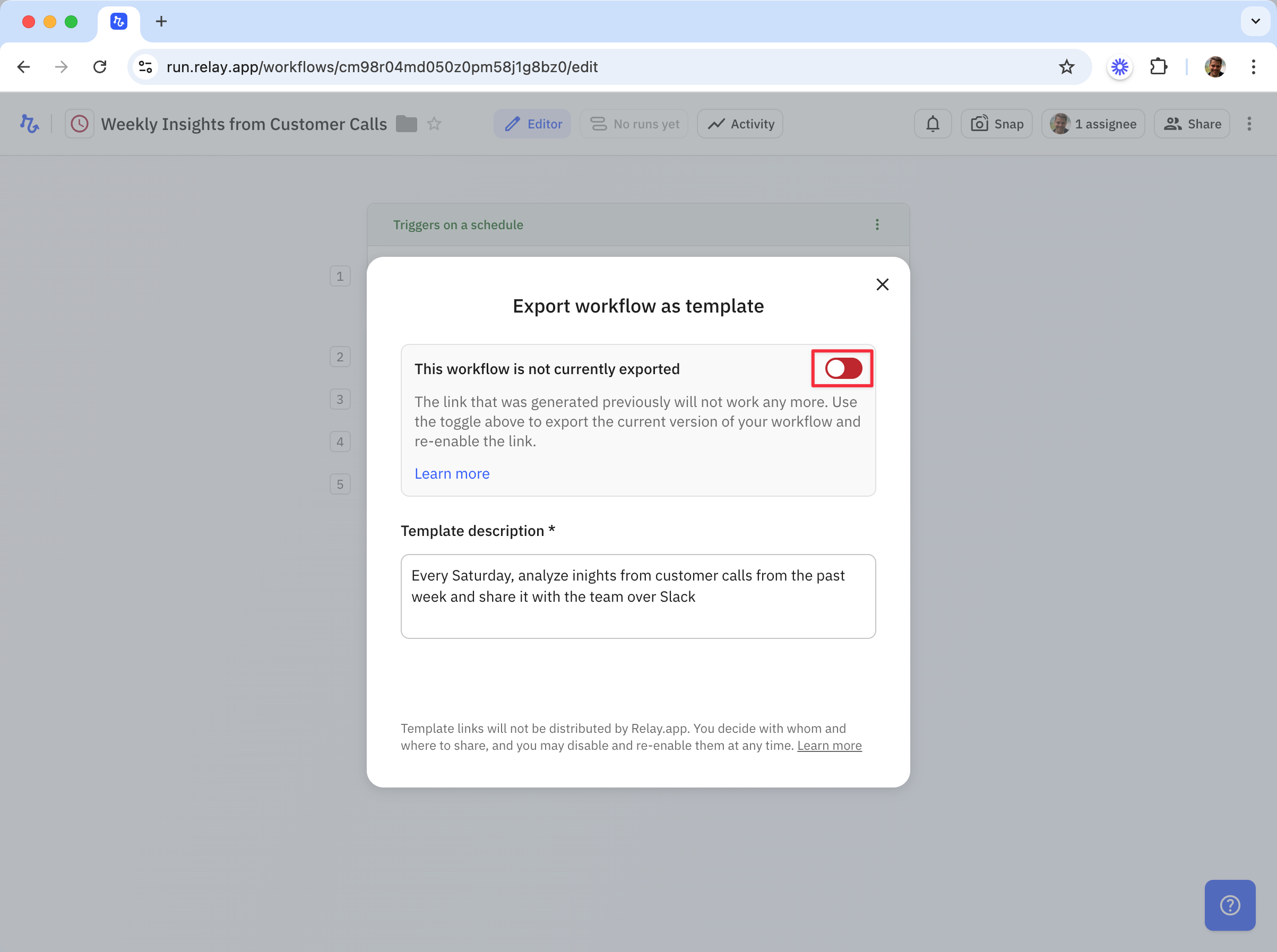Open the 1 assignee menu

tap(1093, 124)
